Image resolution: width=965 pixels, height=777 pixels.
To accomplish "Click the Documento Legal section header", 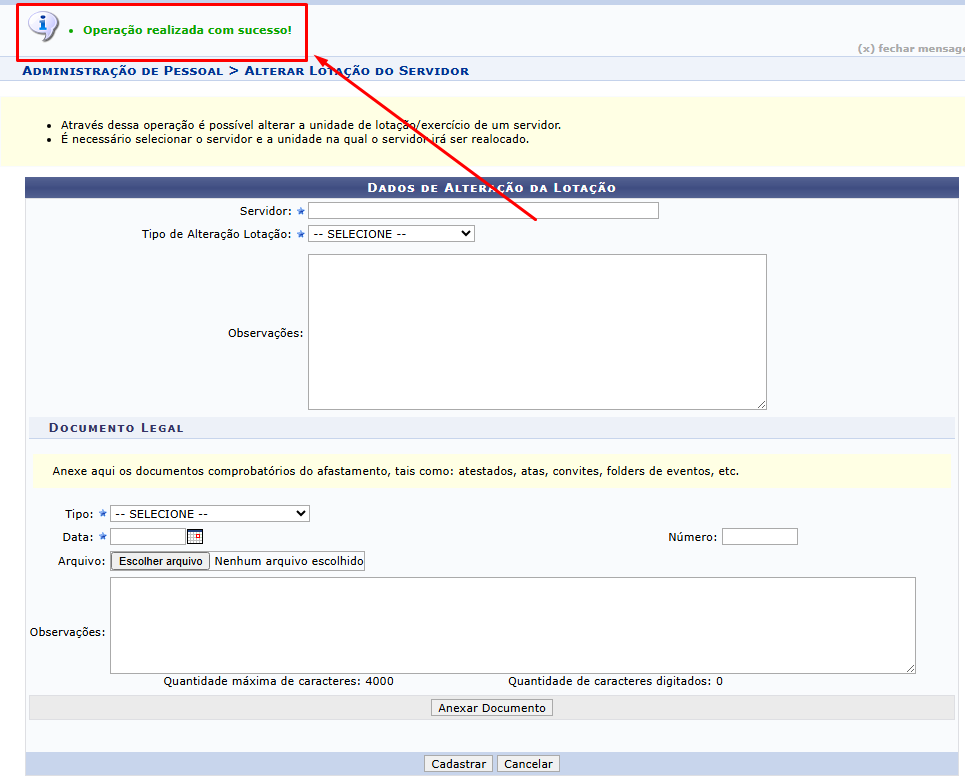I will 116,428.
